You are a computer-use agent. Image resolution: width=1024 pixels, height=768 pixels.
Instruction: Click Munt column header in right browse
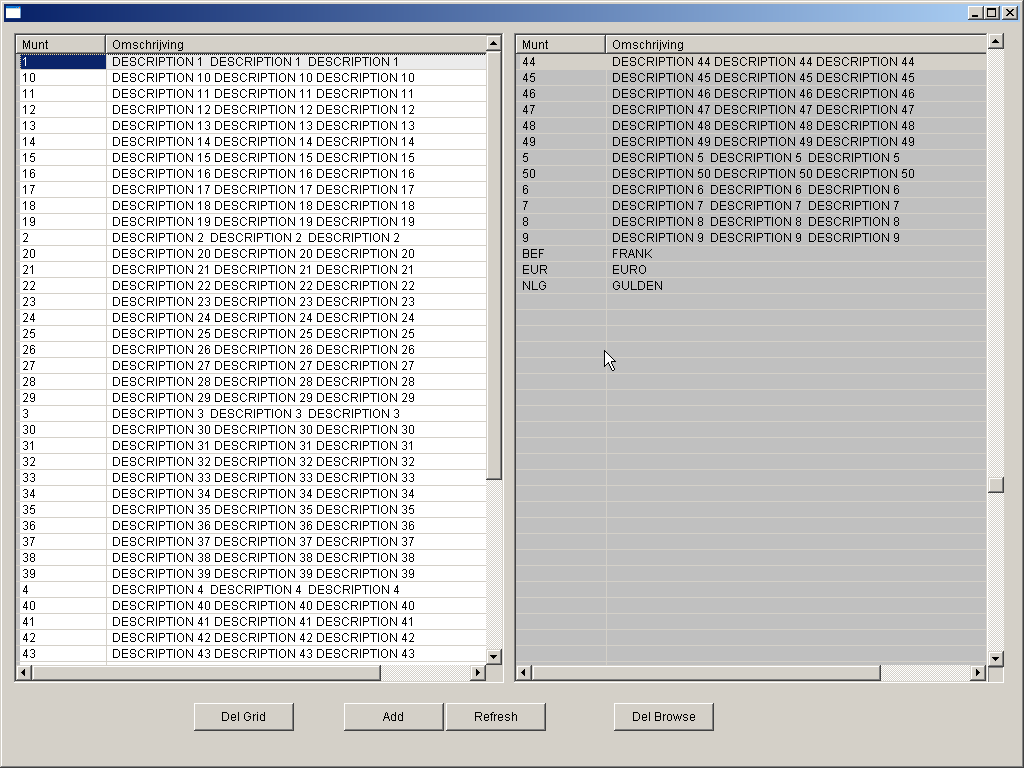[x=561, y=44]
